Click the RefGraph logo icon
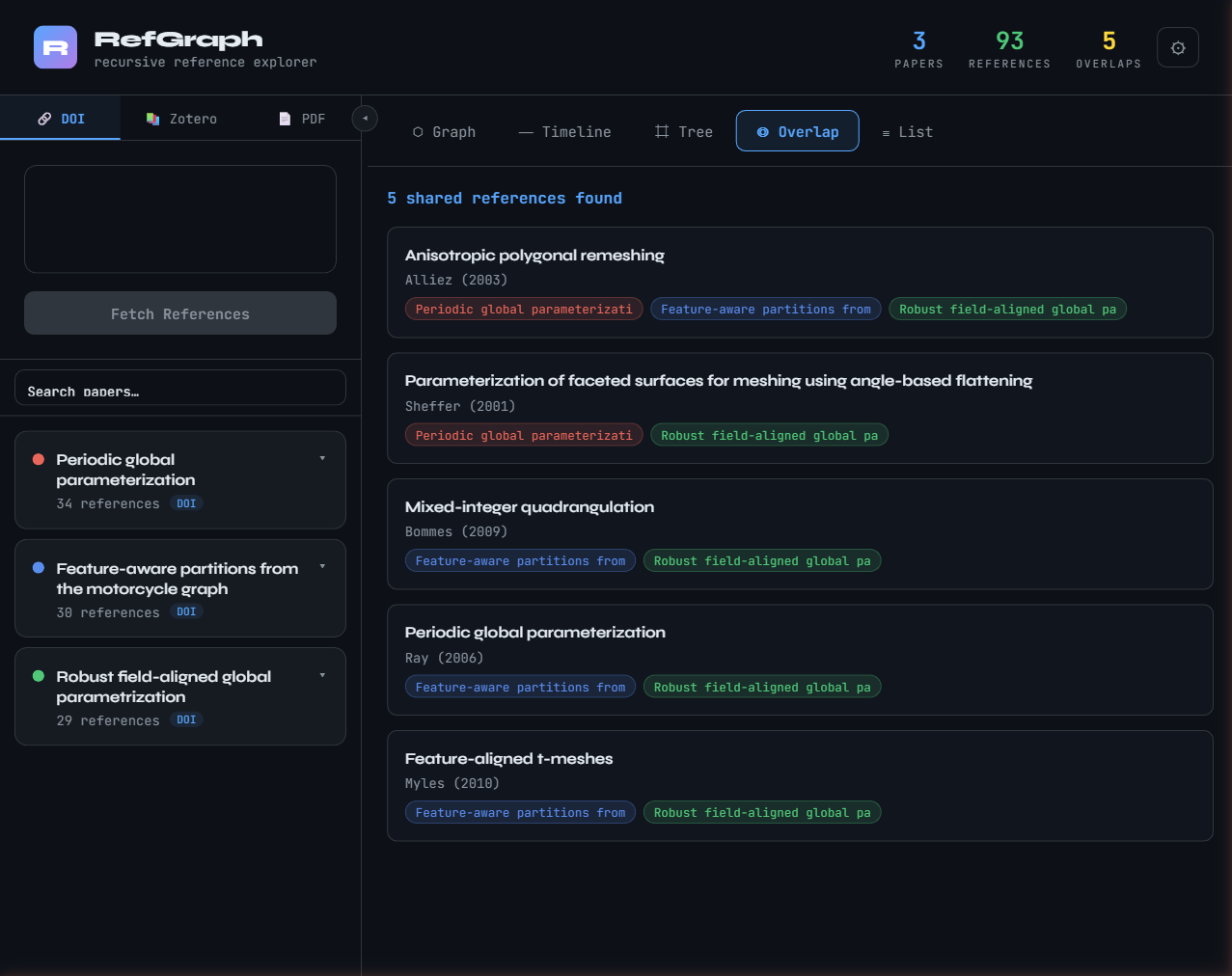Screen dimensions: 1232x976 point(55,47)
